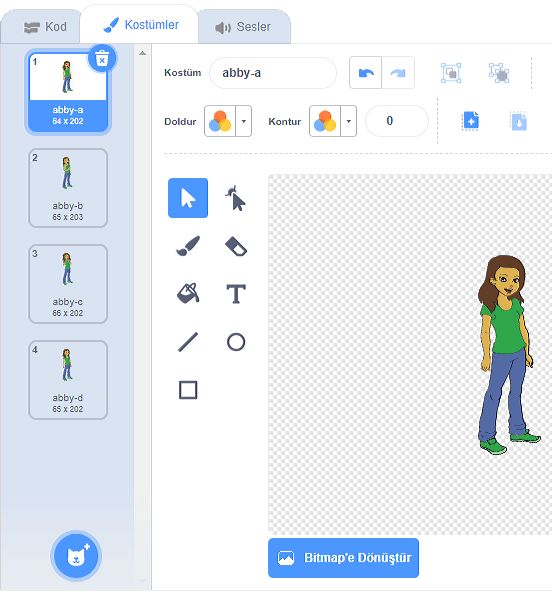Click the Group icon

tap(451, 73)
